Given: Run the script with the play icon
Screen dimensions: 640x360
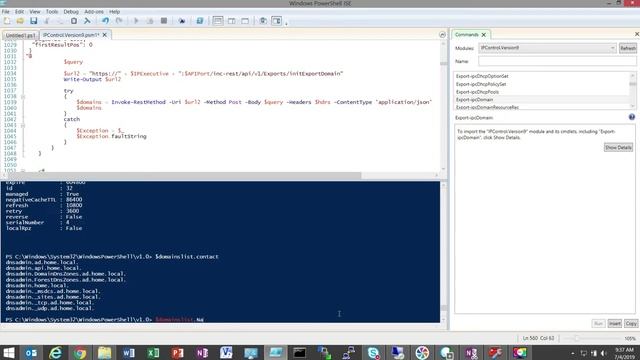Looking at the screenshot, I should click(x=136, y=21).
